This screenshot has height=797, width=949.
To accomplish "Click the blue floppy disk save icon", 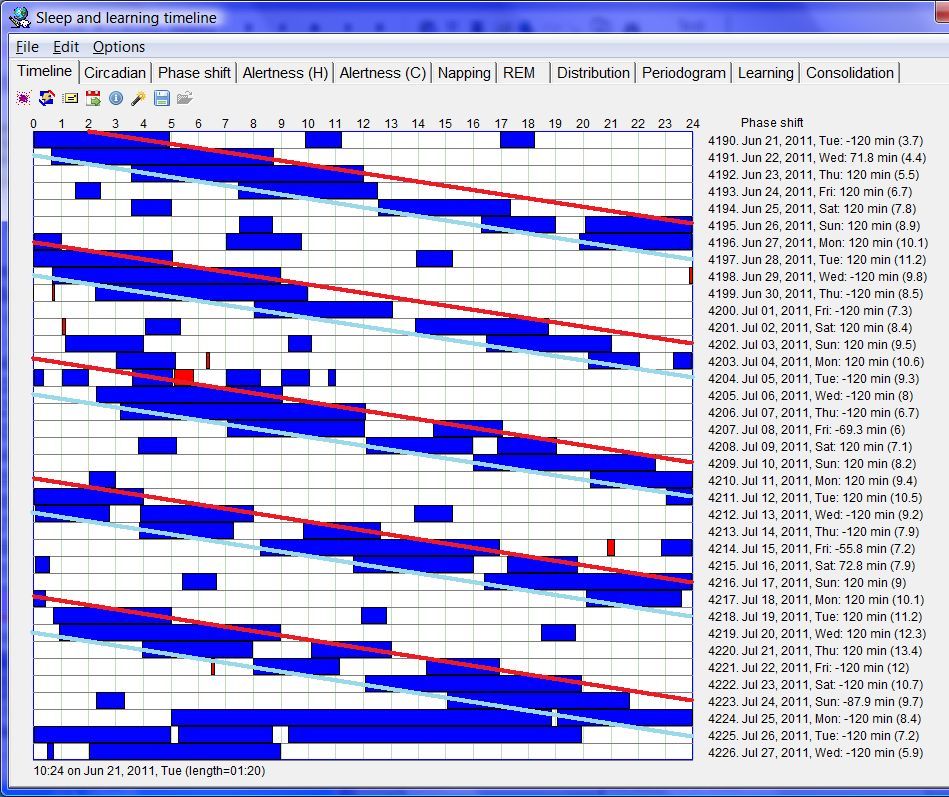I will pyautogui.click(x=162, y=98).
